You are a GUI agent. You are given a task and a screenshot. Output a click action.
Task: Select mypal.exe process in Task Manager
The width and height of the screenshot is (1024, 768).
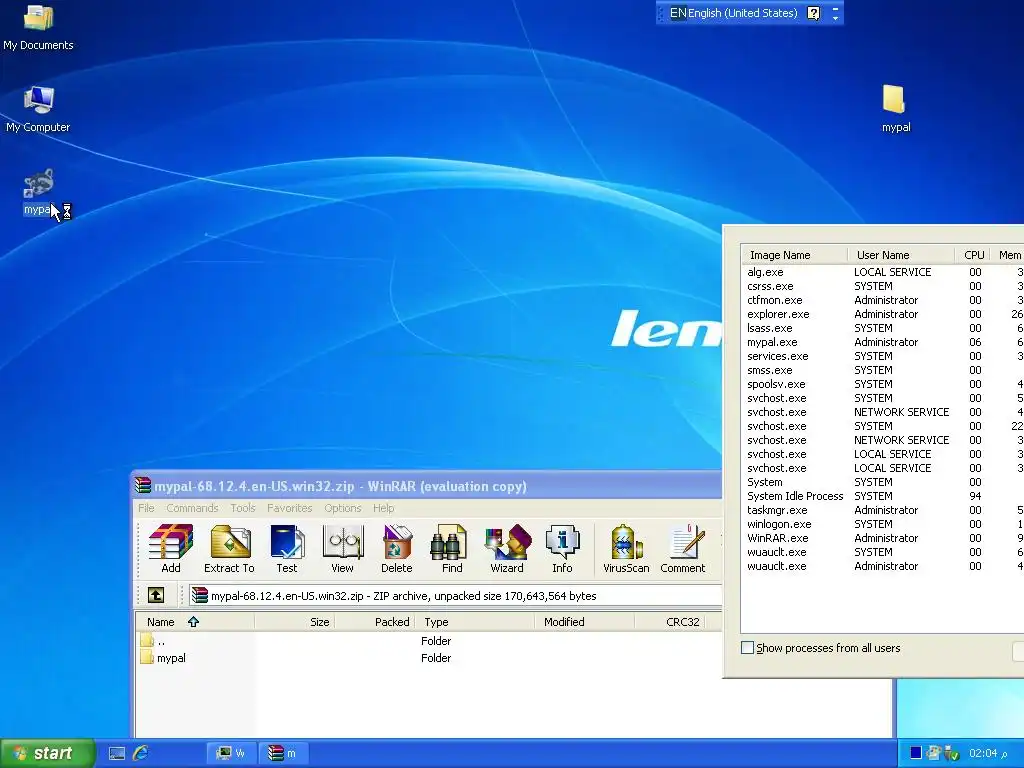tap(883, 342)
